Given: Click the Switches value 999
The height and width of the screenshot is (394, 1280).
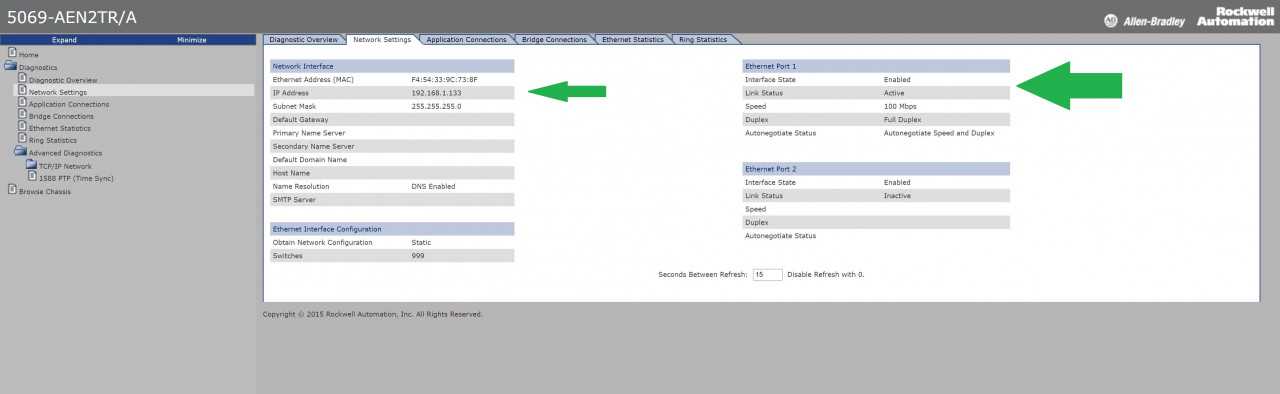Looking at the screenshot, I should (x=418, y=256).
